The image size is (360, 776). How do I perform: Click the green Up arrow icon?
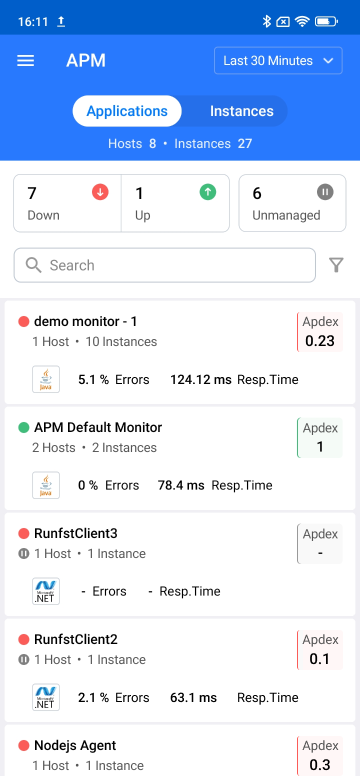tap(208, 192)
